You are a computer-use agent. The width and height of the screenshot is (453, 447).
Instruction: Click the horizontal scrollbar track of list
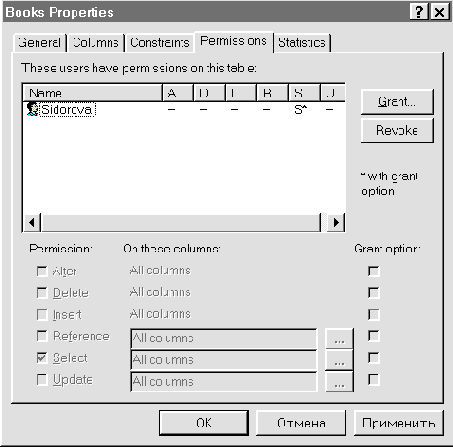(180, 222)
